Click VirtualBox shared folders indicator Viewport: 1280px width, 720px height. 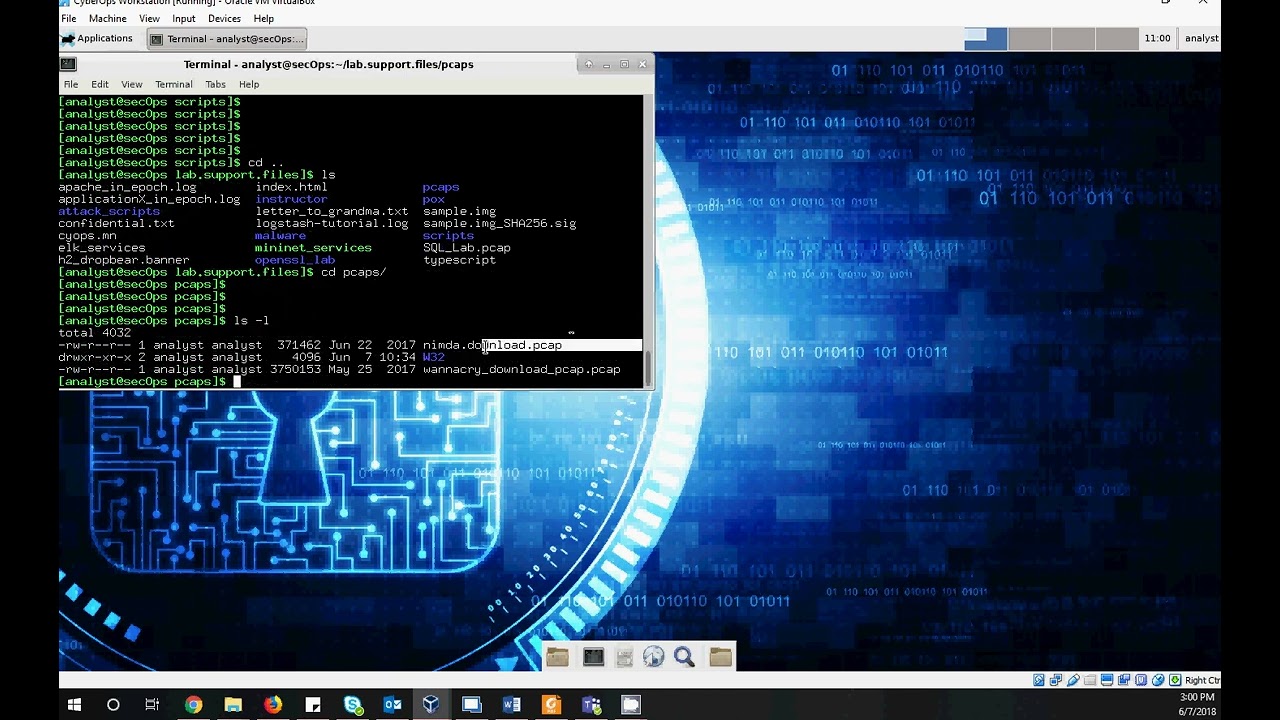pos(1090,680)
